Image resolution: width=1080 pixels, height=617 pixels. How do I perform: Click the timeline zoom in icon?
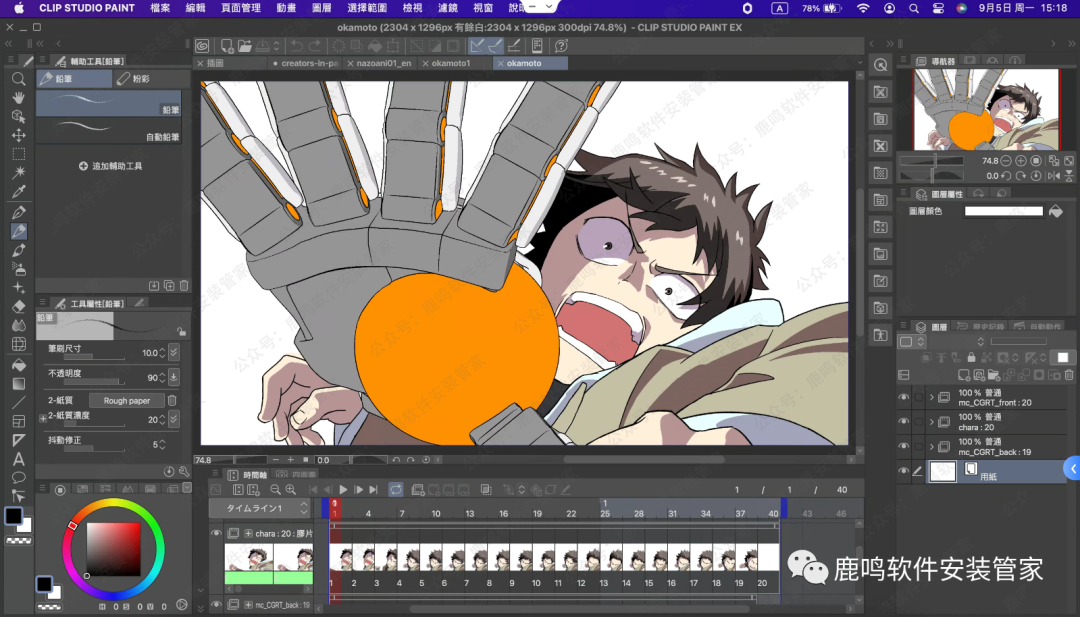[x=290, y=490]
